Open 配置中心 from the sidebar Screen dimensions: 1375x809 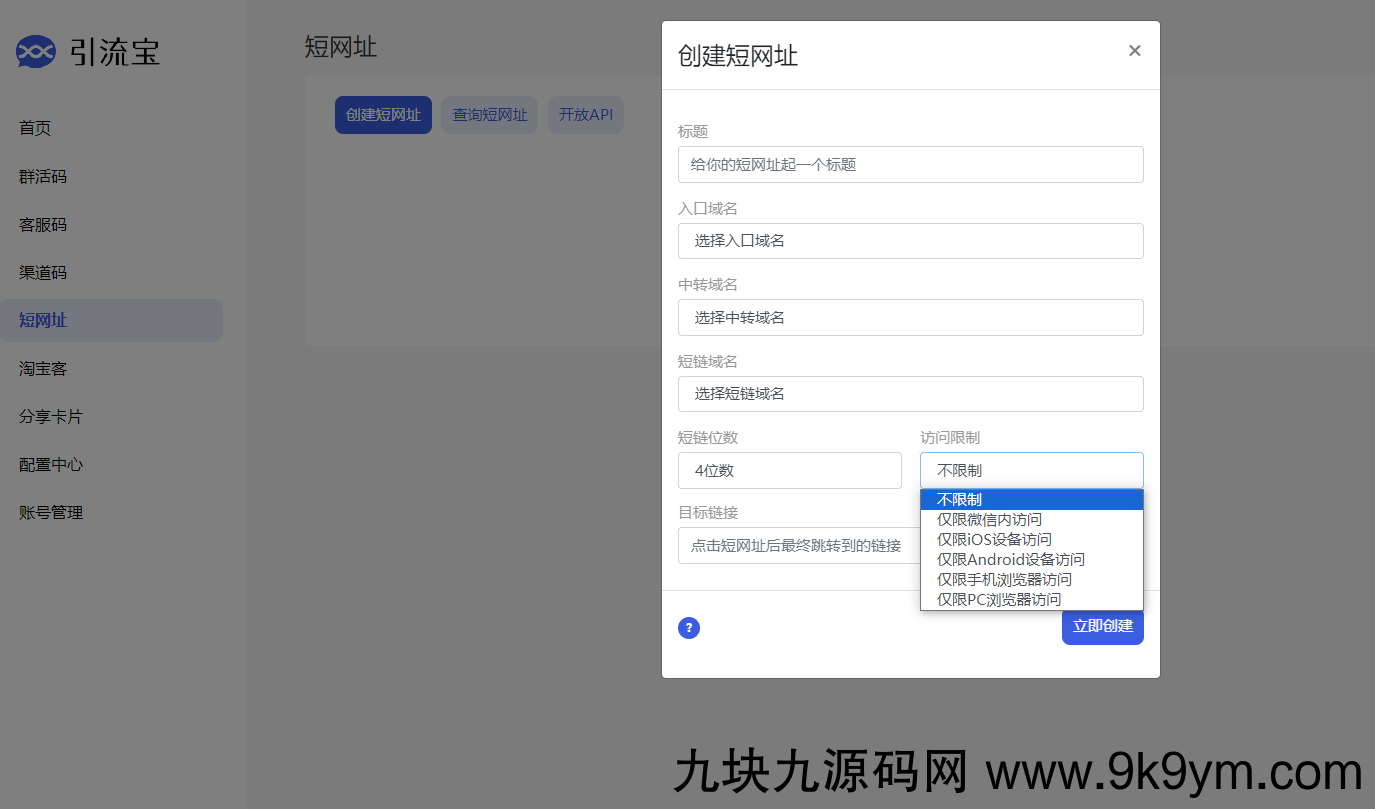[x=51, y=465]
